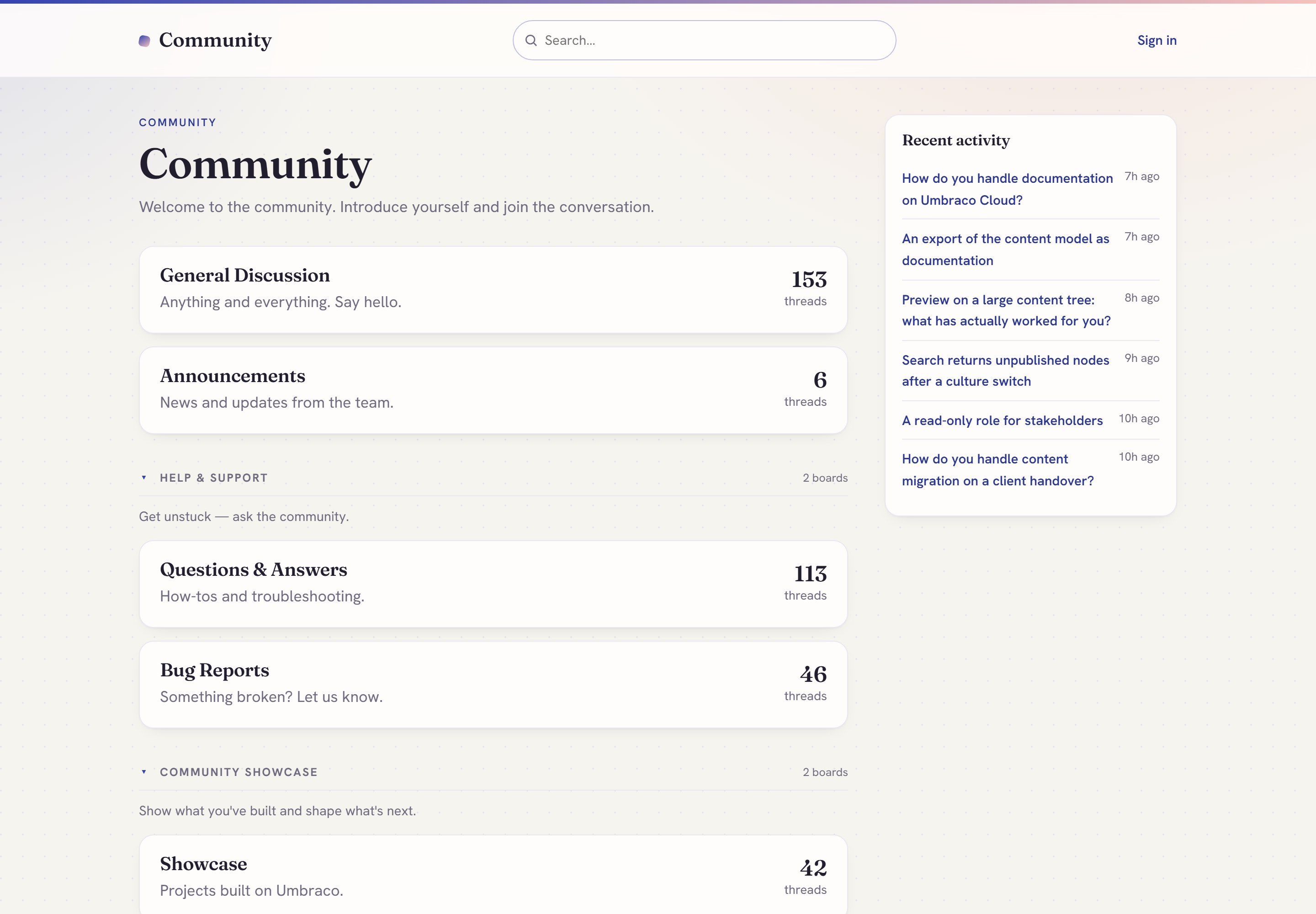The width and height of the screenshot is (1316, 914).
Task: Collapse the Community Showcase section triangle
Action: coord(144,772)
